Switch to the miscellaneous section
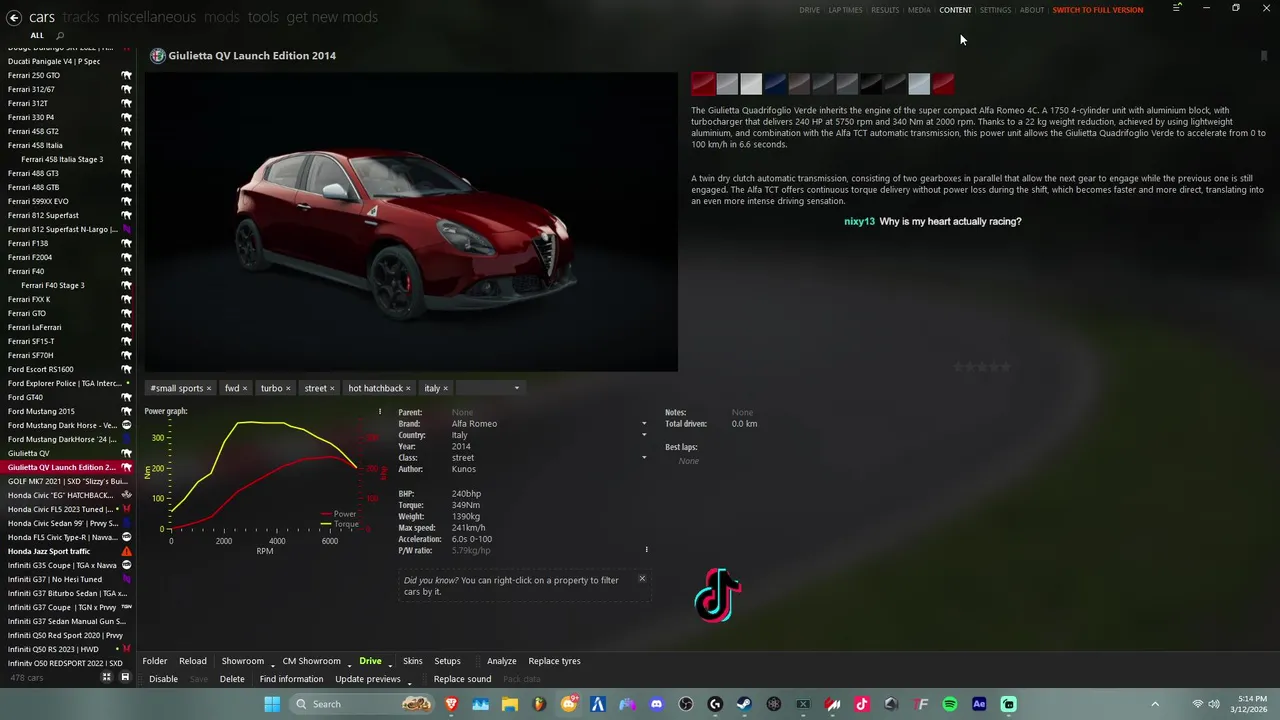The width and height of the screenshot is (1280, 720). click(x=152, y=17)
